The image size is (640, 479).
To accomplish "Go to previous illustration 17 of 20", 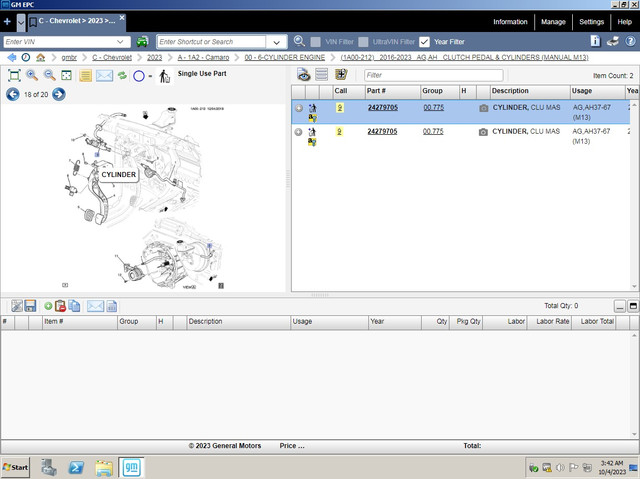I will pyautogui.click(x=13, y=94).
